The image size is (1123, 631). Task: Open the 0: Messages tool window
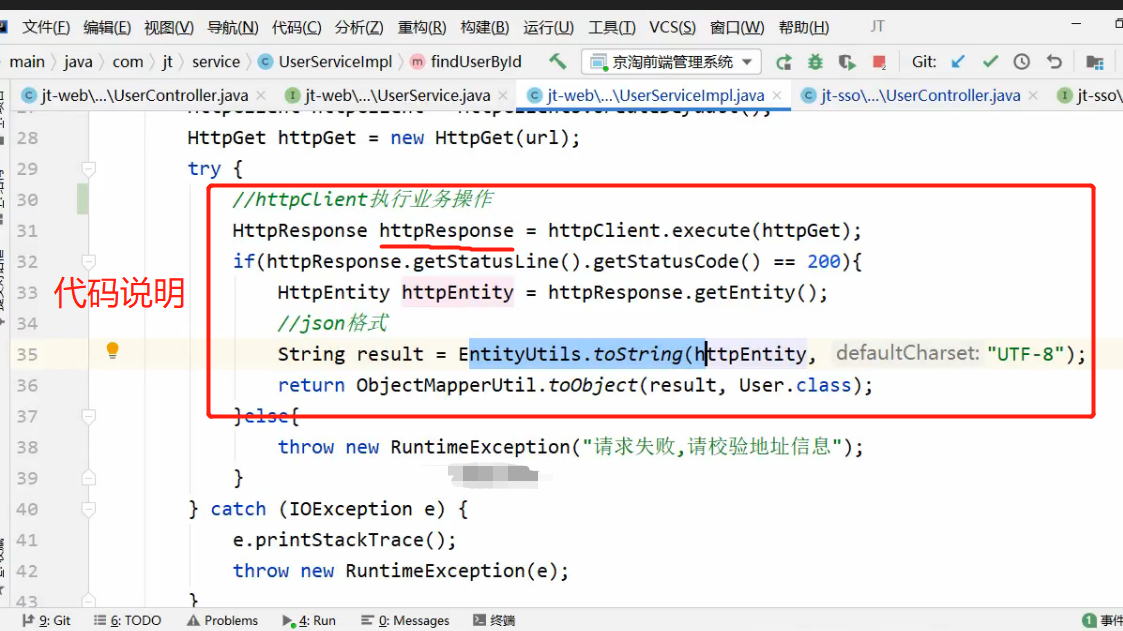pos(405,620)
